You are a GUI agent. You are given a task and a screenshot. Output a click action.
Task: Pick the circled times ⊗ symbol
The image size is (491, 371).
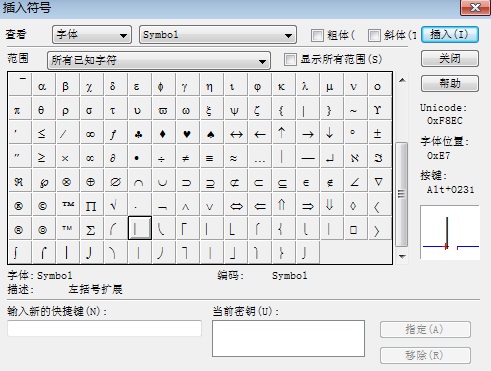68,180
